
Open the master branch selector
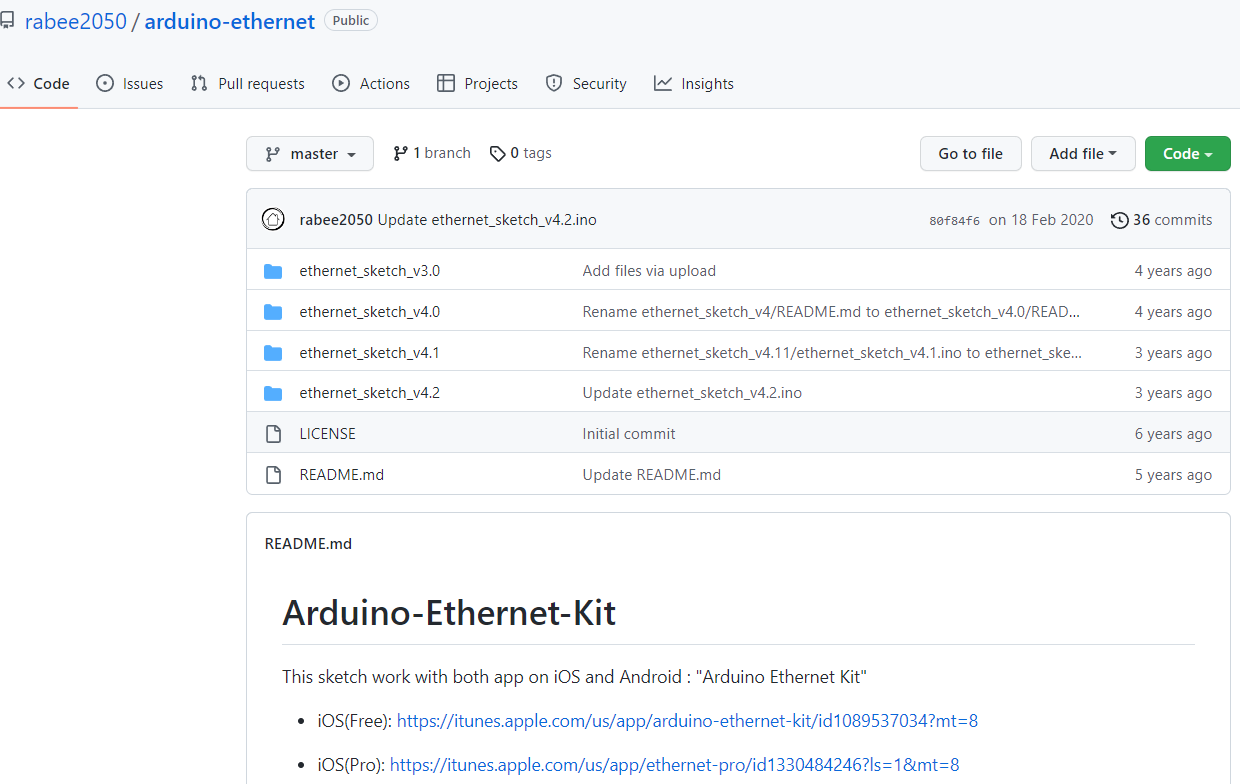click(x=310, y=153)
